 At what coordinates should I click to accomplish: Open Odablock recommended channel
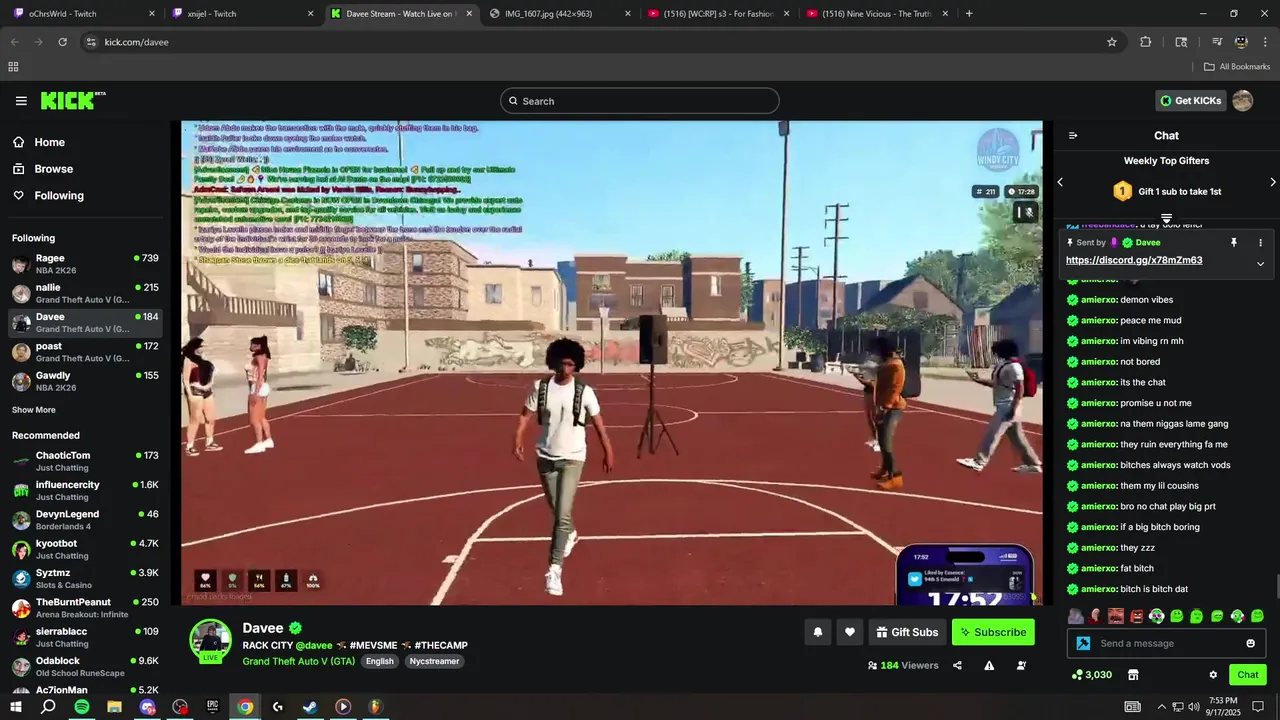[x=85, y=666]
